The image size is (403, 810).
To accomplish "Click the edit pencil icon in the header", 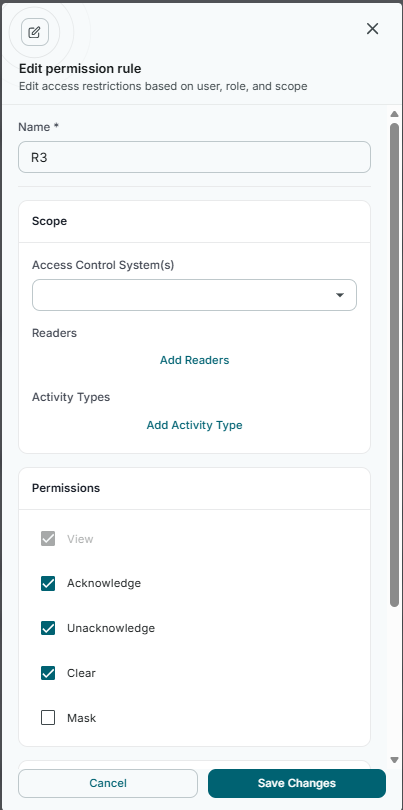I will coord(35,32).
